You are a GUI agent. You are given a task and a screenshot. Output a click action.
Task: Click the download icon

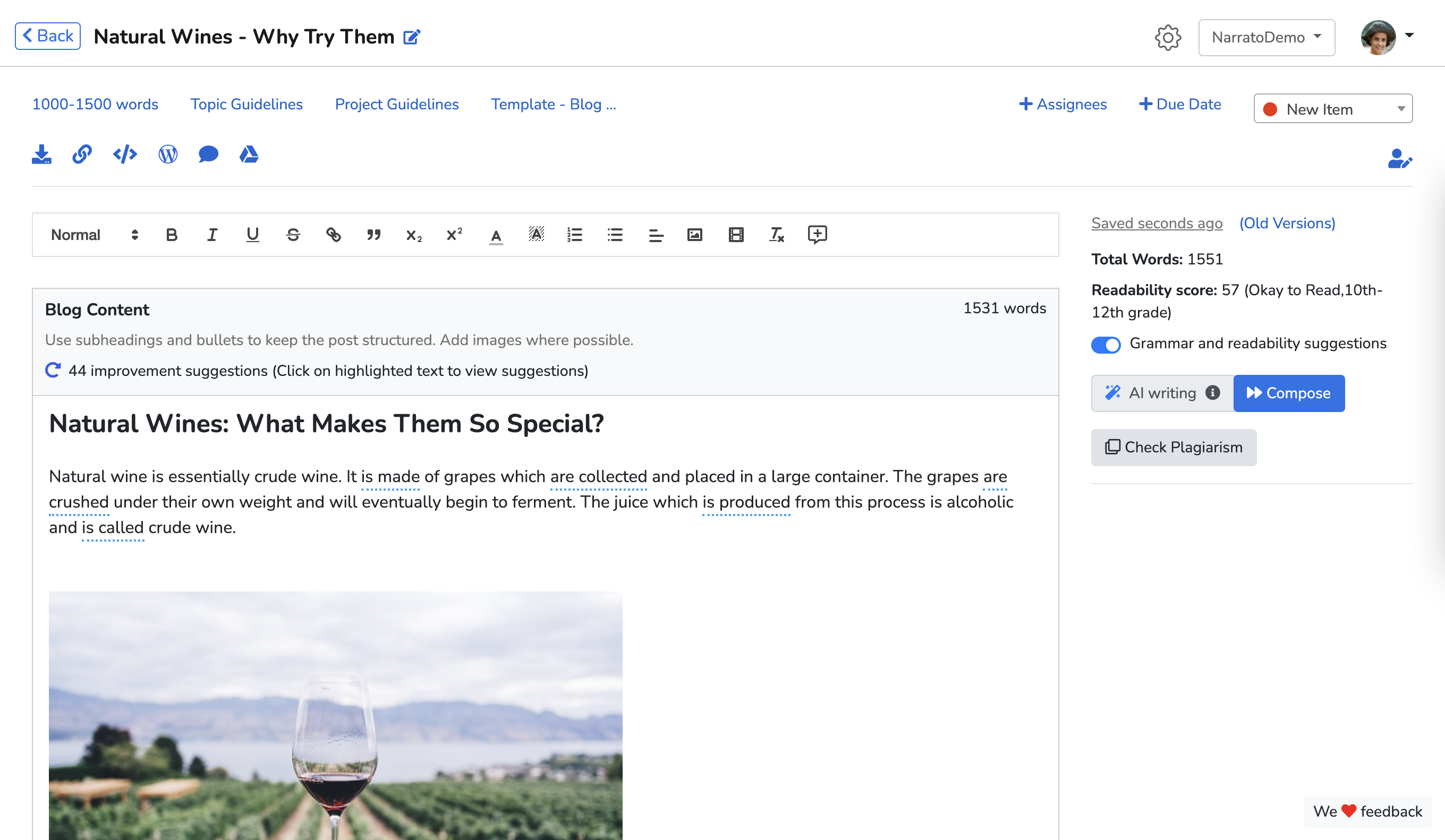pyautogui.click(x=41, y=155)
